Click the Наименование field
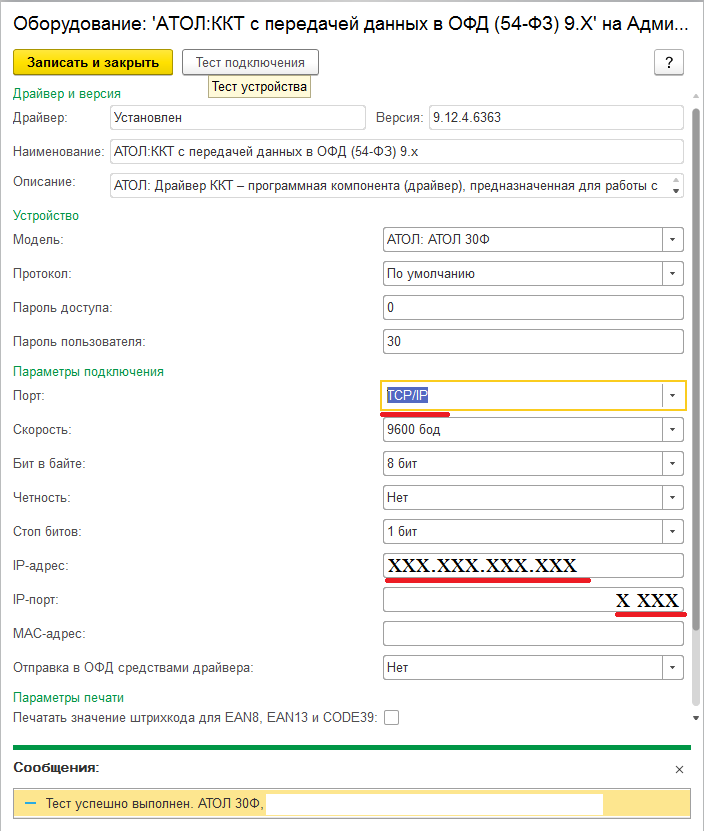Viewport: 704px width, 831px height. [397, 152]
